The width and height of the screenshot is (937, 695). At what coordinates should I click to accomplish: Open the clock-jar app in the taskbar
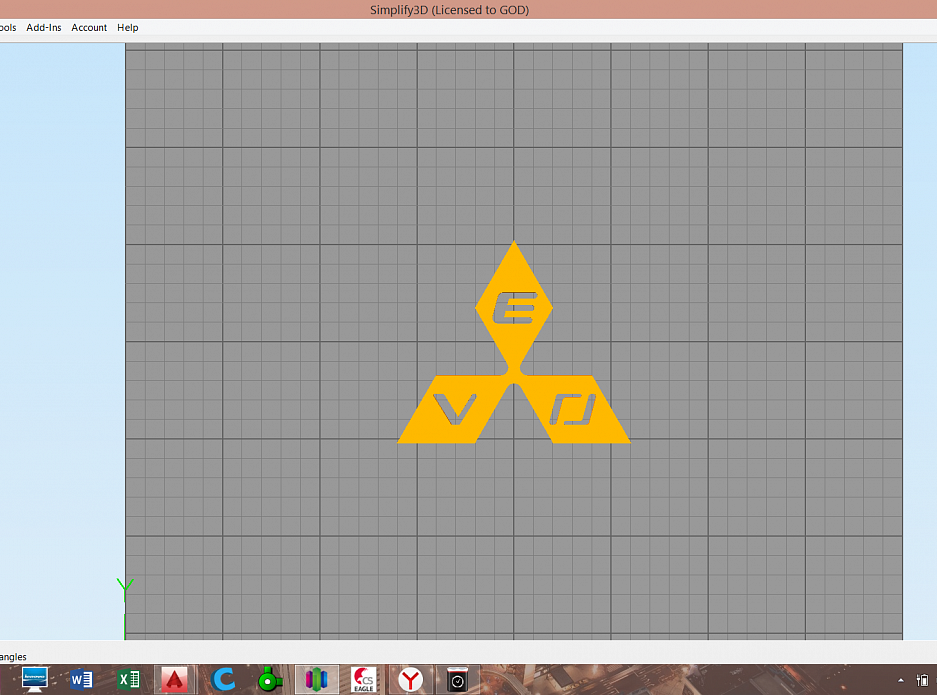click(457, 679)
